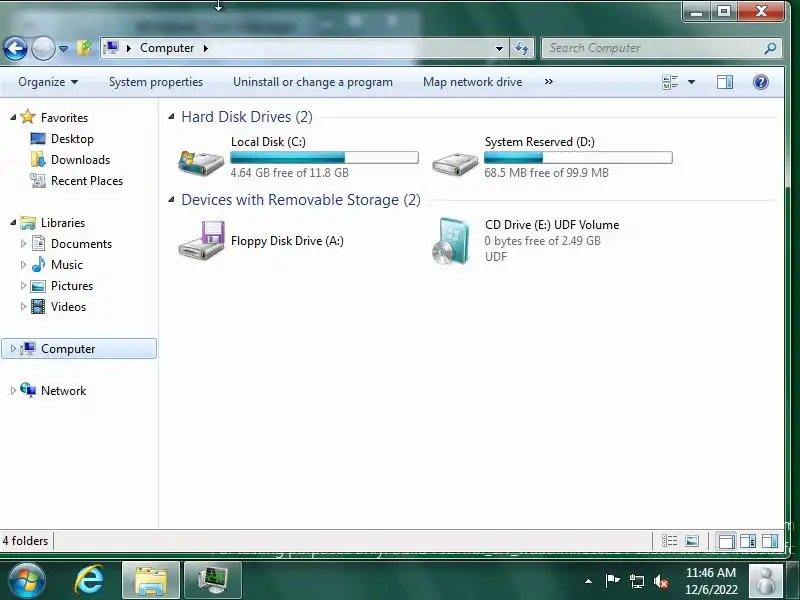Collapse the Hard Disk Drives group
Viewport: 800px width, 600px height.
click(x=171, y=117)
